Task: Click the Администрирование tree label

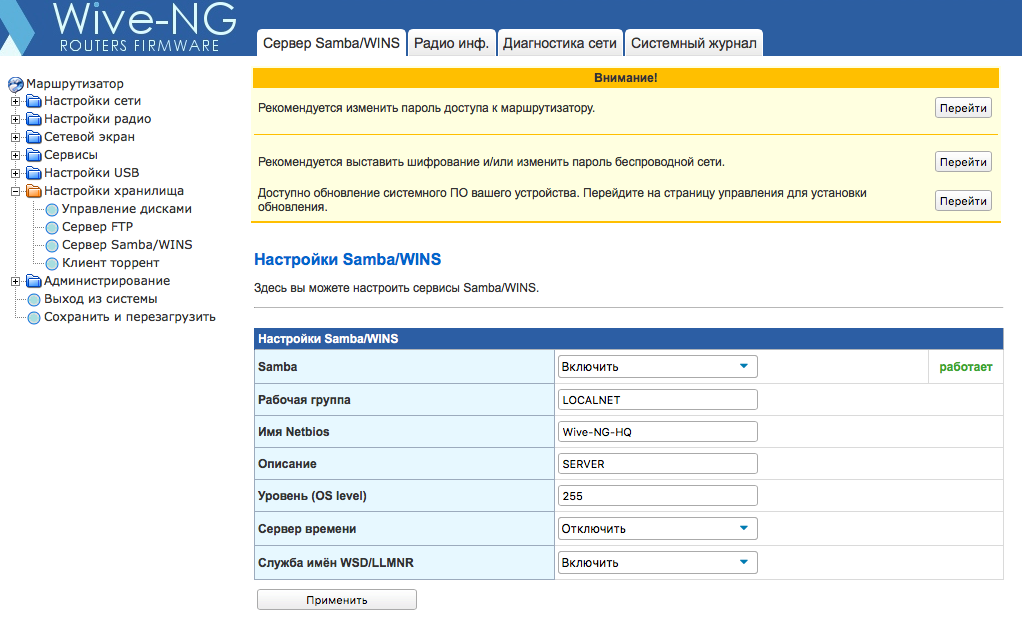Action: click(107, 281)
